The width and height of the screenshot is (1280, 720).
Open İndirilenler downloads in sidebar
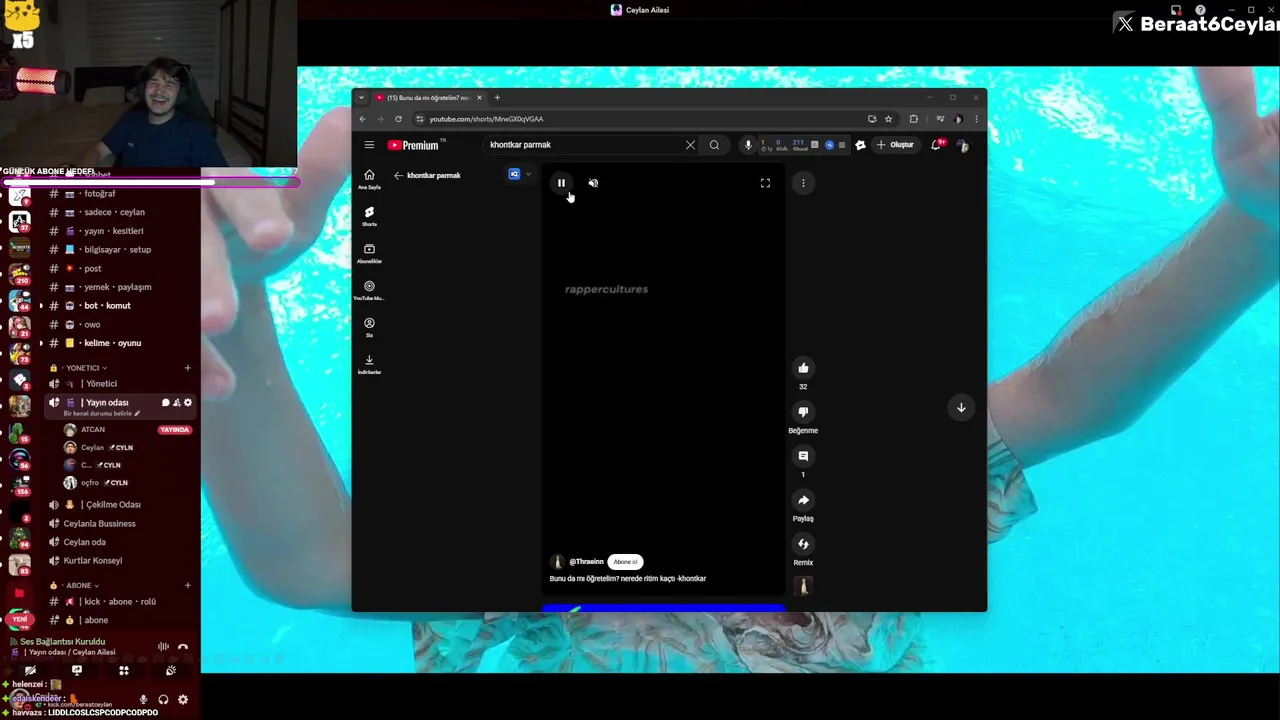(369, 364)
